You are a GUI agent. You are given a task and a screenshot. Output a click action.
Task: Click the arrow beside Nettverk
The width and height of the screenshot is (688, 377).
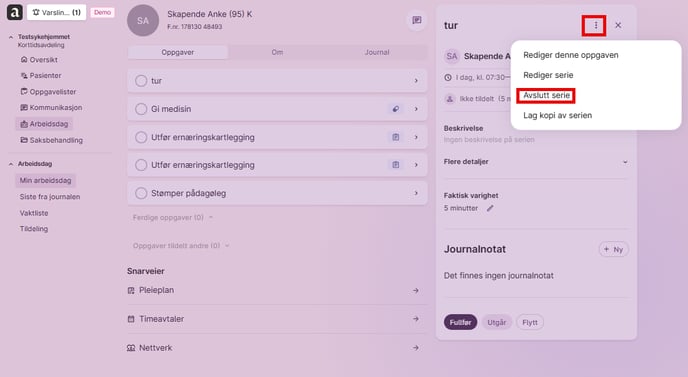pos(416,348)
